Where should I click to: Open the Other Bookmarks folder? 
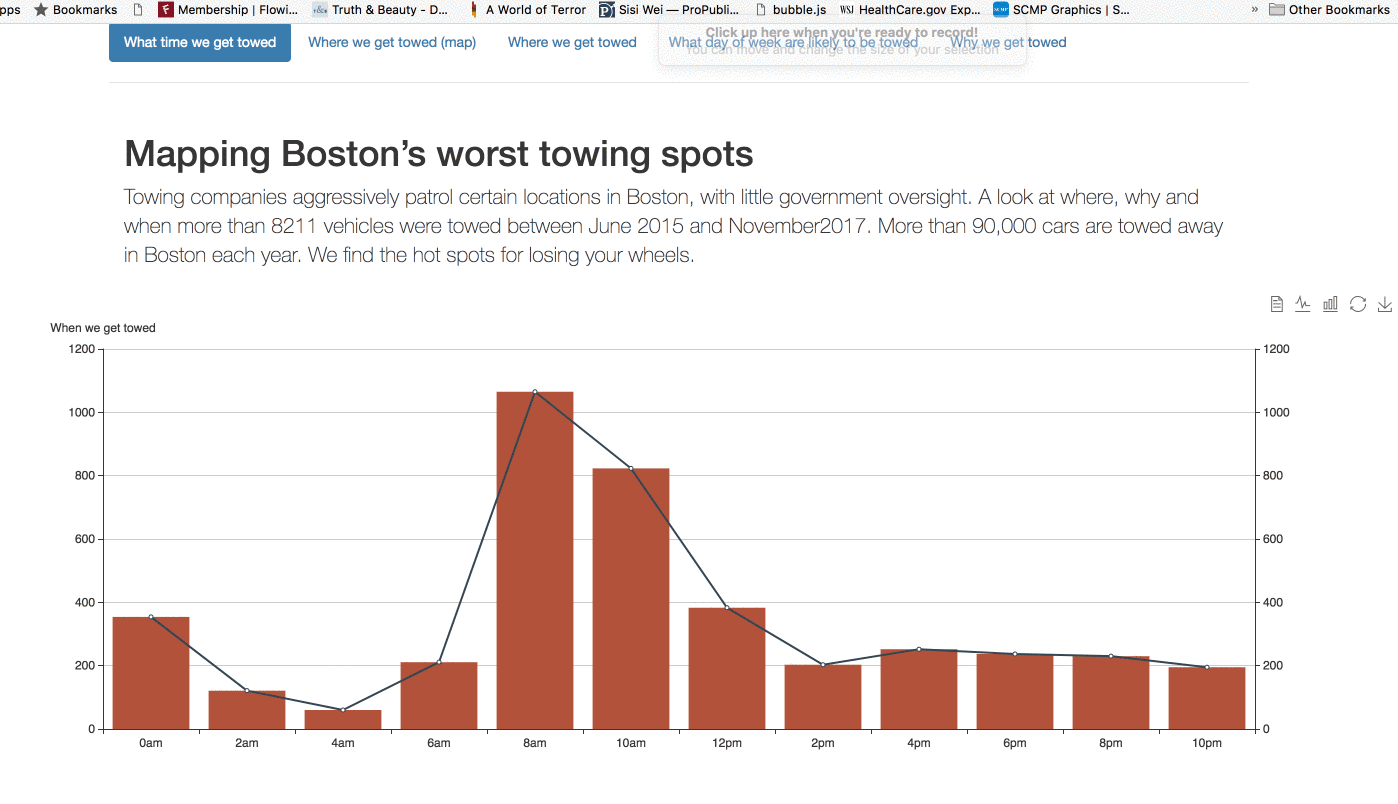click(1329, 10)
